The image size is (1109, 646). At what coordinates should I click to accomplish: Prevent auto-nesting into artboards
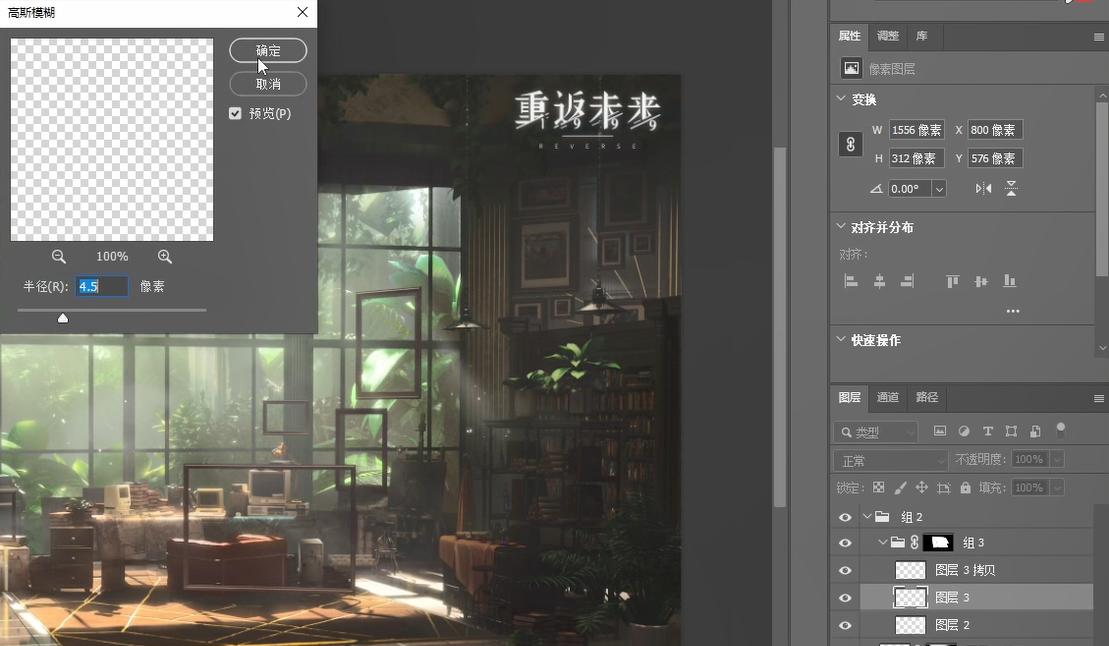(943, 488)
